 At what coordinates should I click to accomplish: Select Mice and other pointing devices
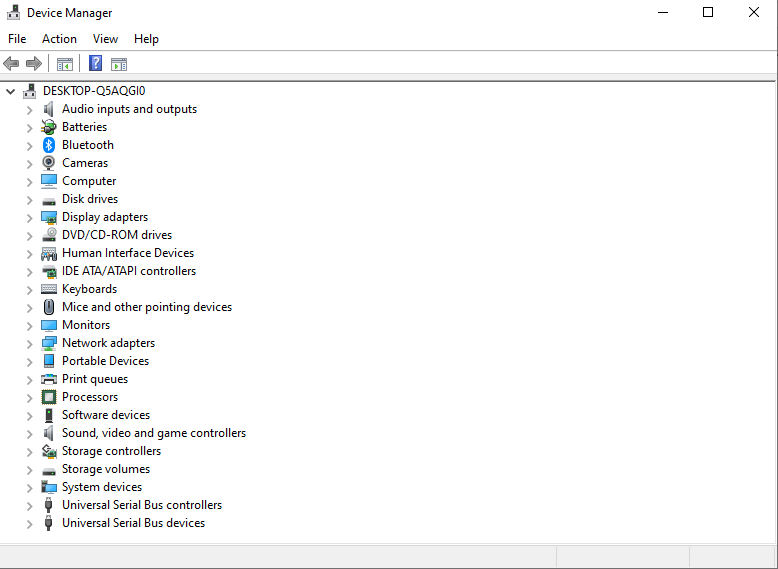pyautogui.click(x=146, y=307)
